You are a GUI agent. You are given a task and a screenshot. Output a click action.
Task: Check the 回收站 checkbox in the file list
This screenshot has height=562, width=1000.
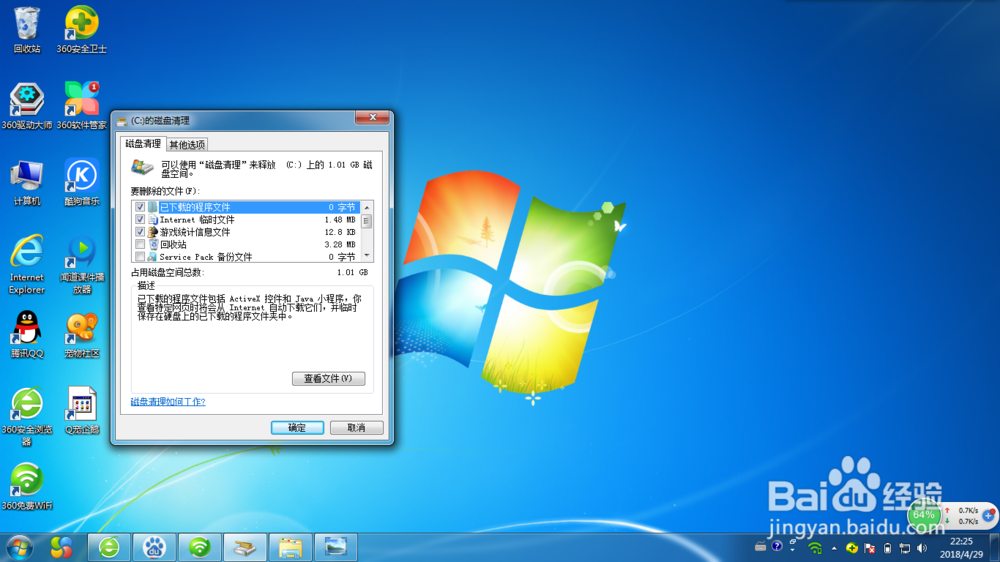140,244
